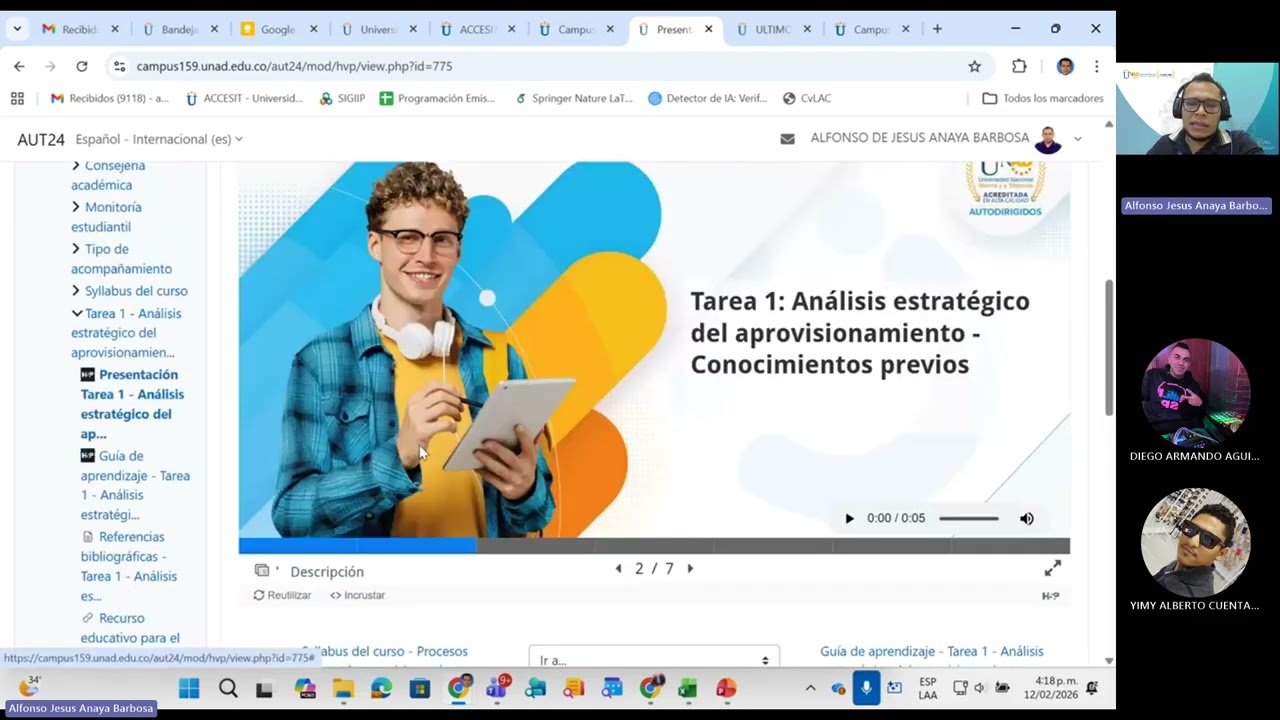1280x720 pixels.
Task: Bookmark this page with the star
Action: (974, 66)
